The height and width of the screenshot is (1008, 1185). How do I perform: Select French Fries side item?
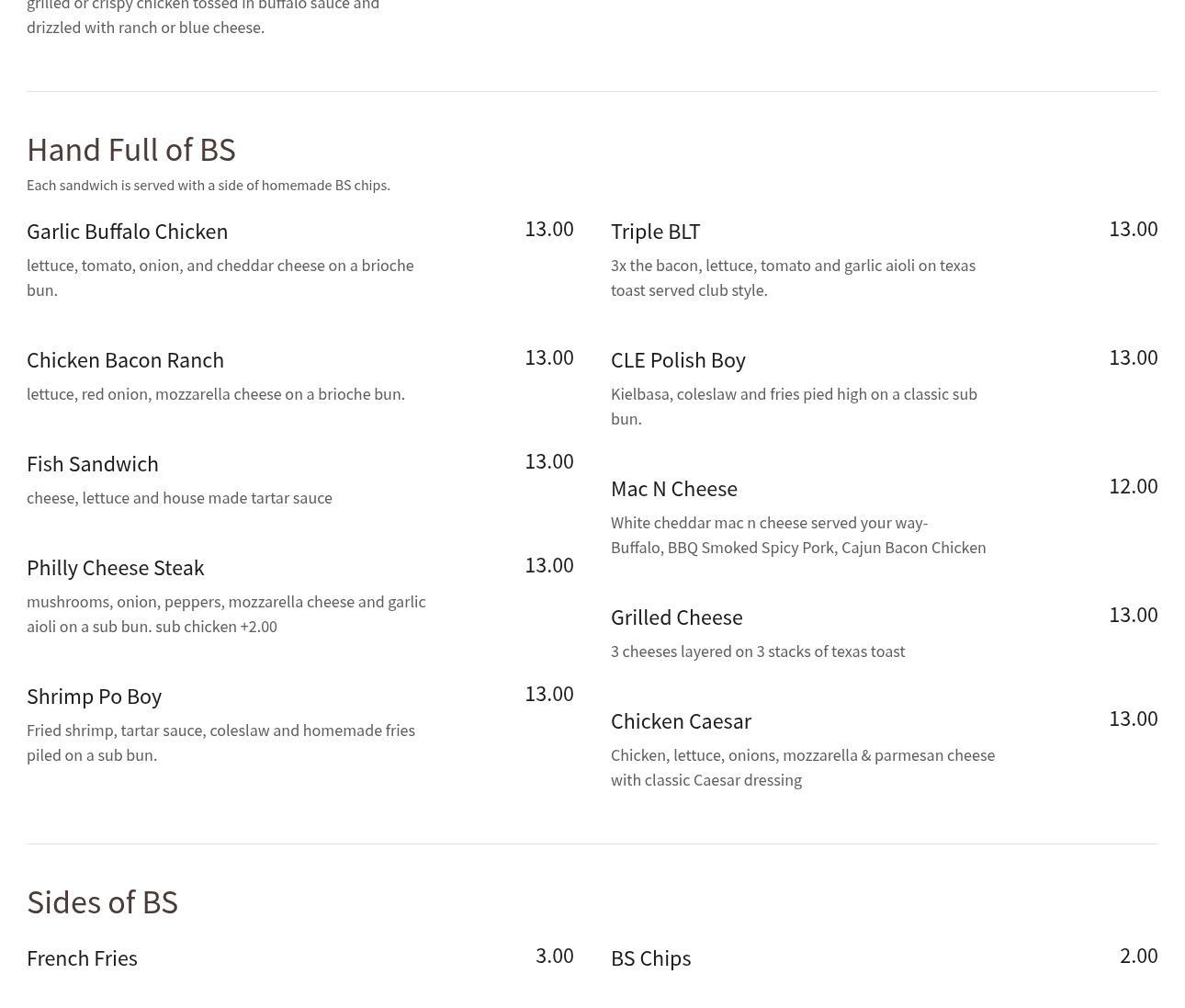(x=82, y=958)
